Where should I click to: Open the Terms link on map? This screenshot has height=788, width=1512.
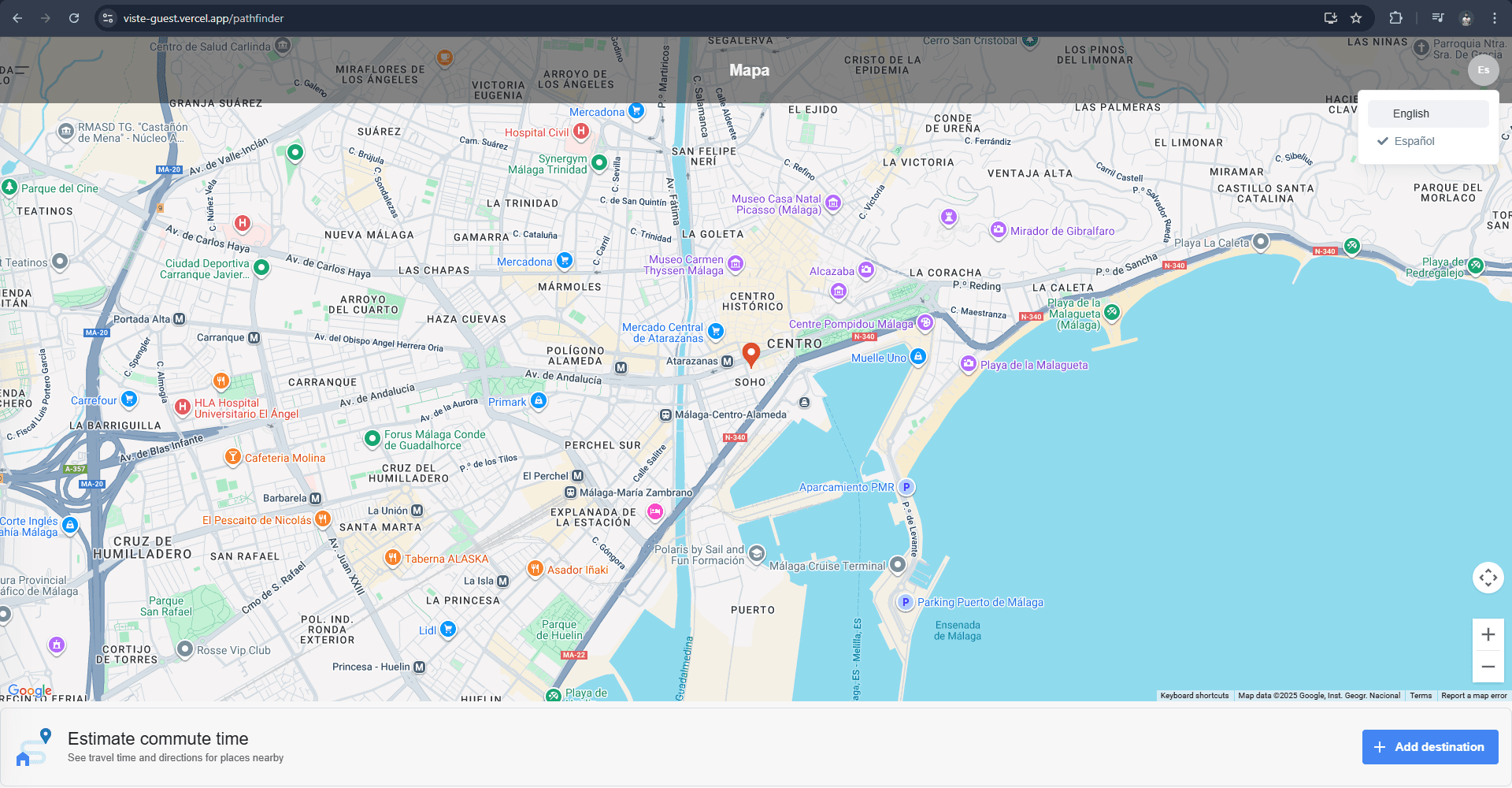[x=1421, y=696]
